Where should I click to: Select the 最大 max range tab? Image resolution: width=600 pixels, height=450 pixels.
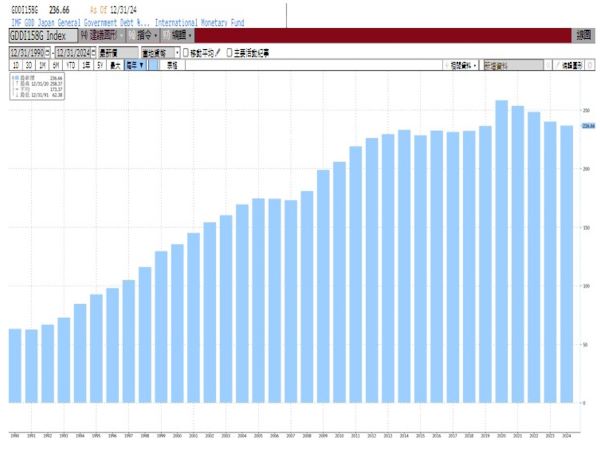pyautogui.click(x=115, y=65)
